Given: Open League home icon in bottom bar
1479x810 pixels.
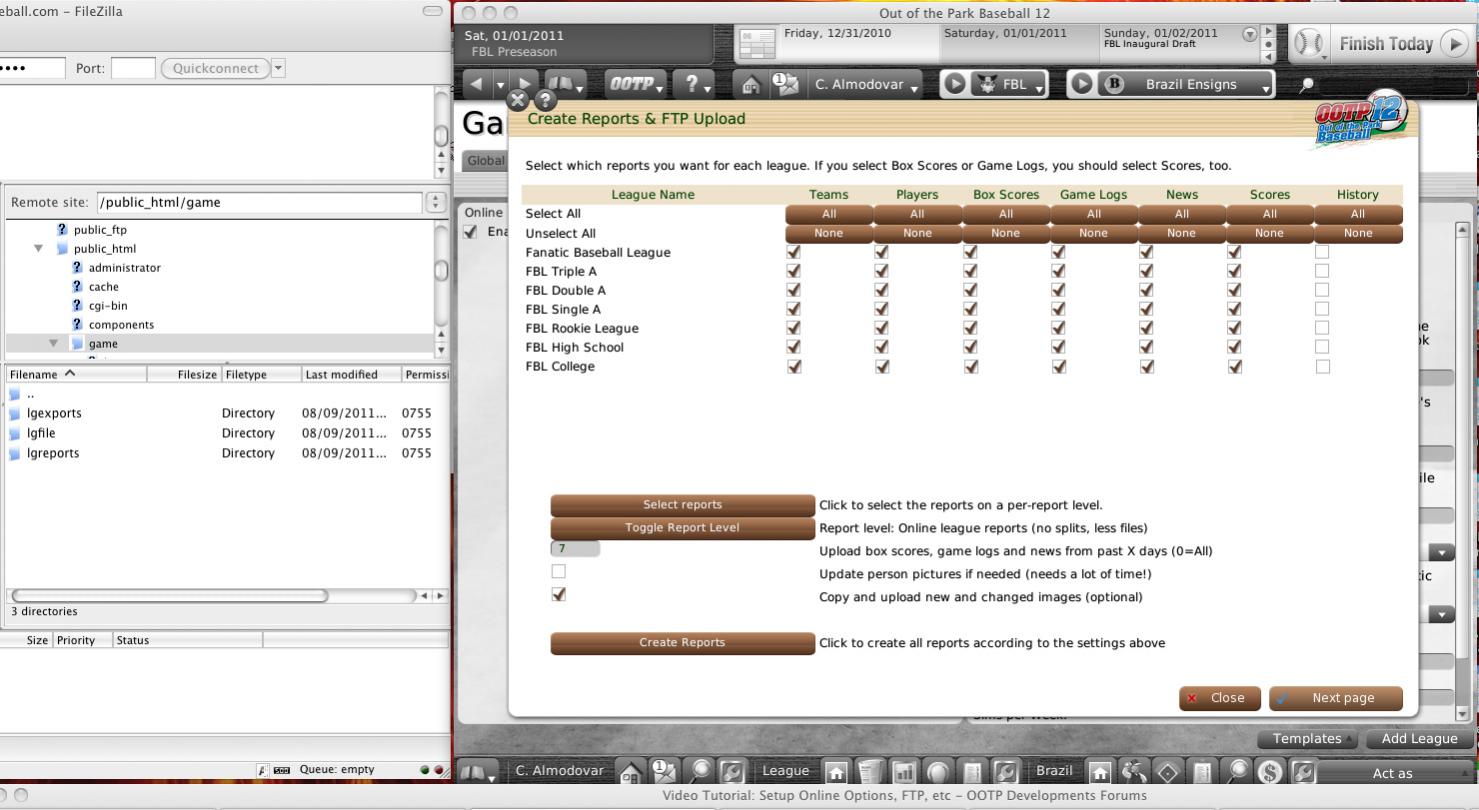Looking at the screenshot, I should point(836,772).
